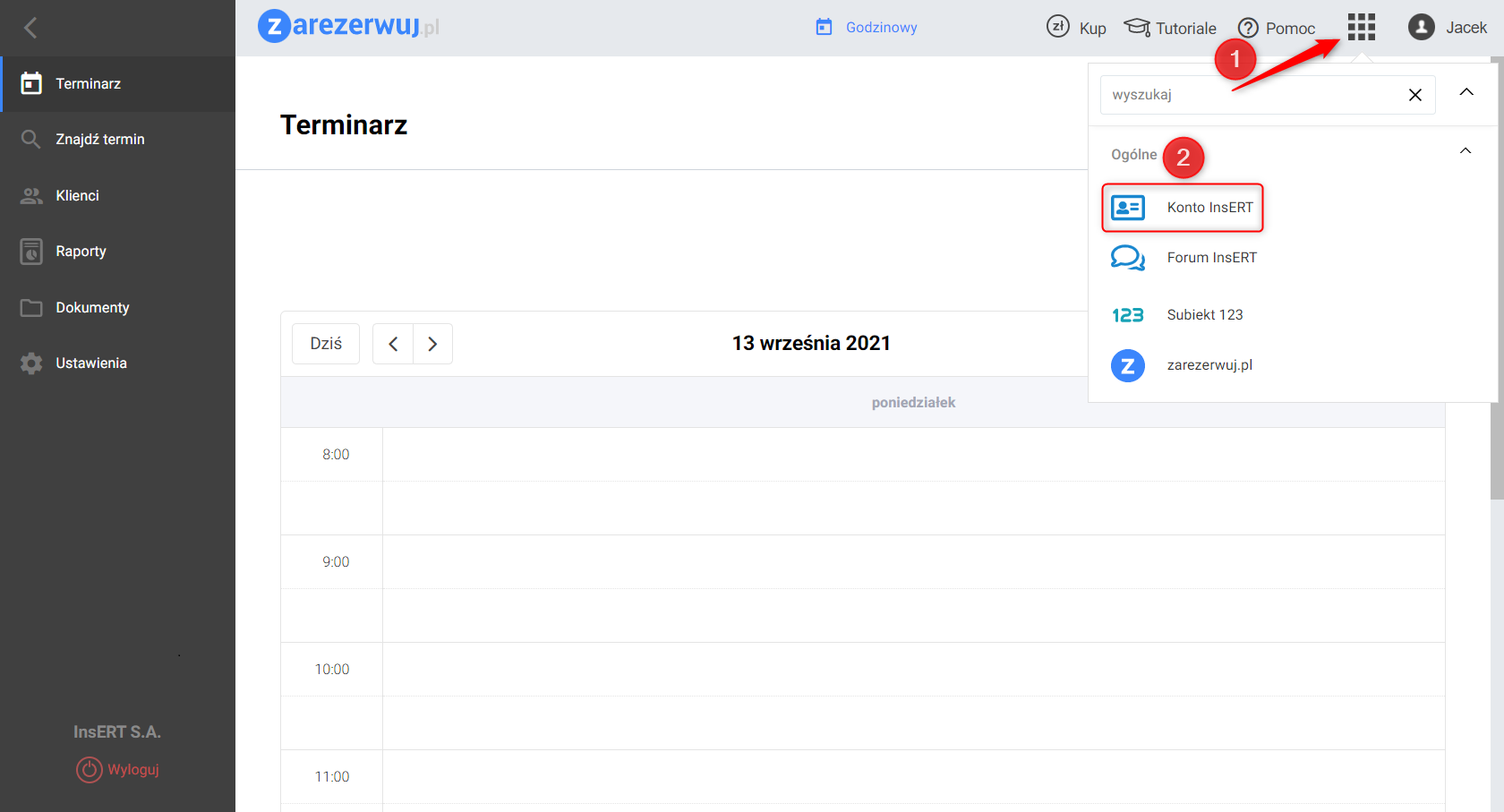This screenshot has height=812, width=1504.
Task: Click the 11:00 time slot label
Action: click(332, 777)
